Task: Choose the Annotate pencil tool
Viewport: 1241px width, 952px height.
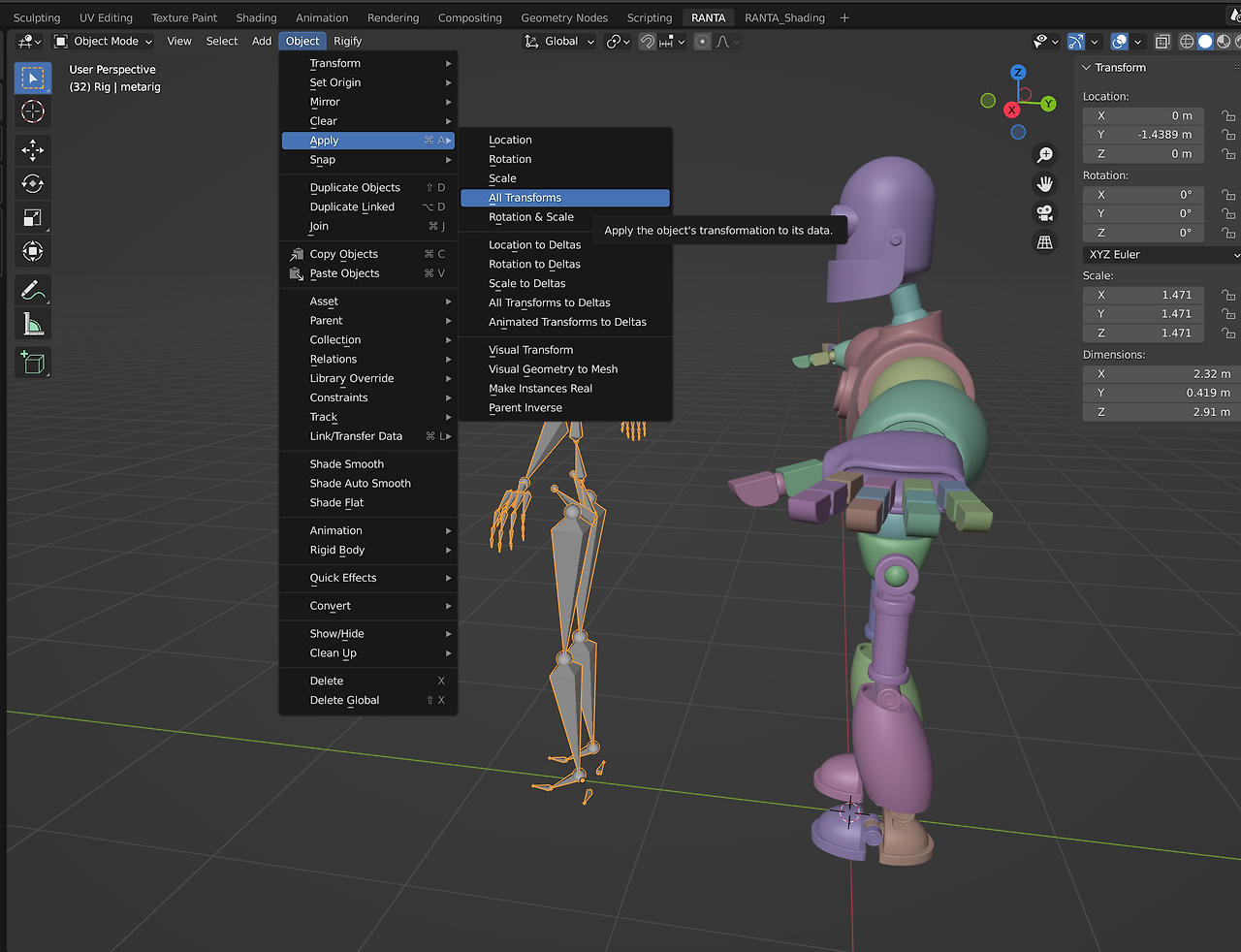Action: [x=33, y=290]
